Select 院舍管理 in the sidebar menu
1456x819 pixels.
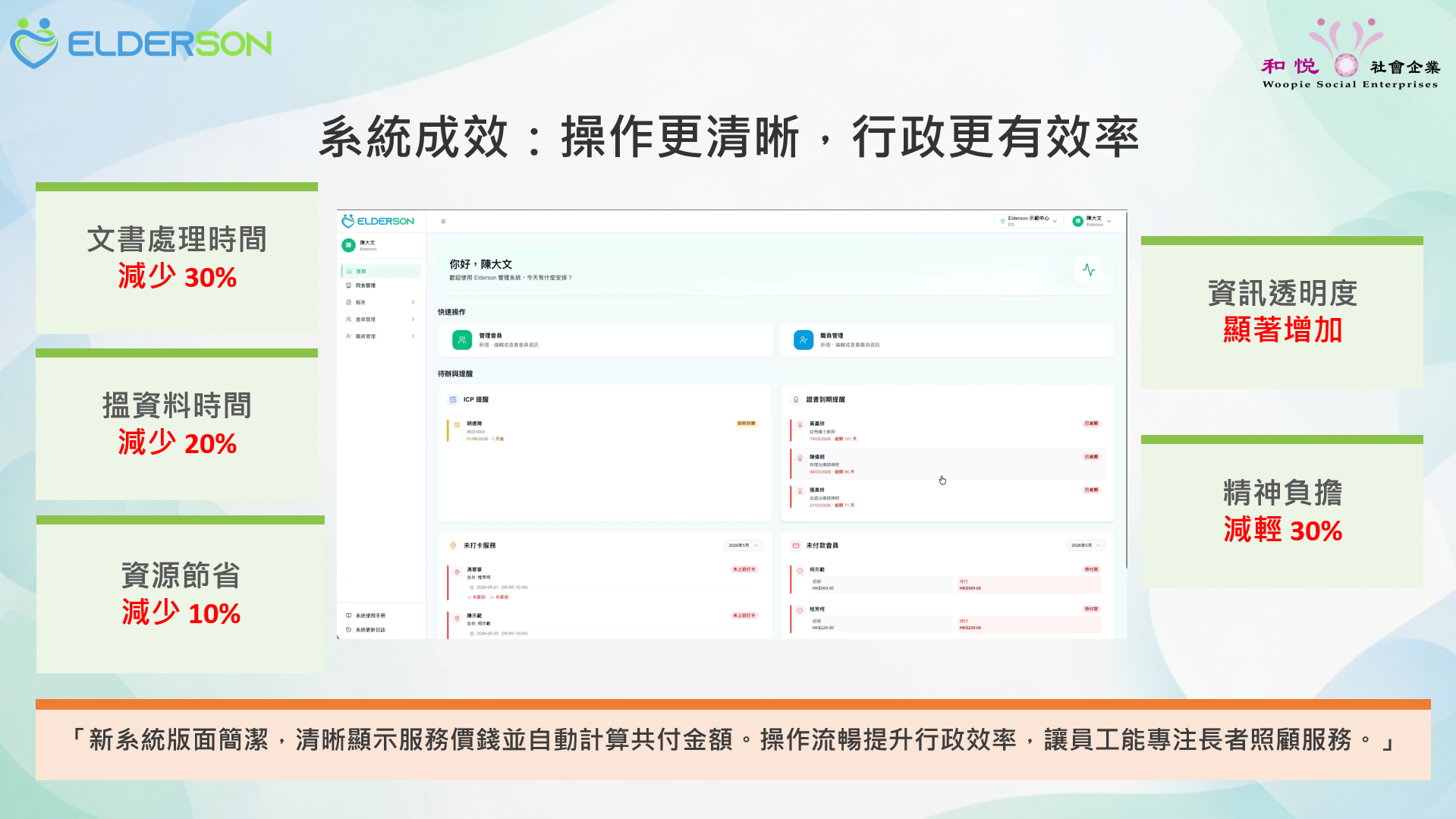tap(381, 285)
